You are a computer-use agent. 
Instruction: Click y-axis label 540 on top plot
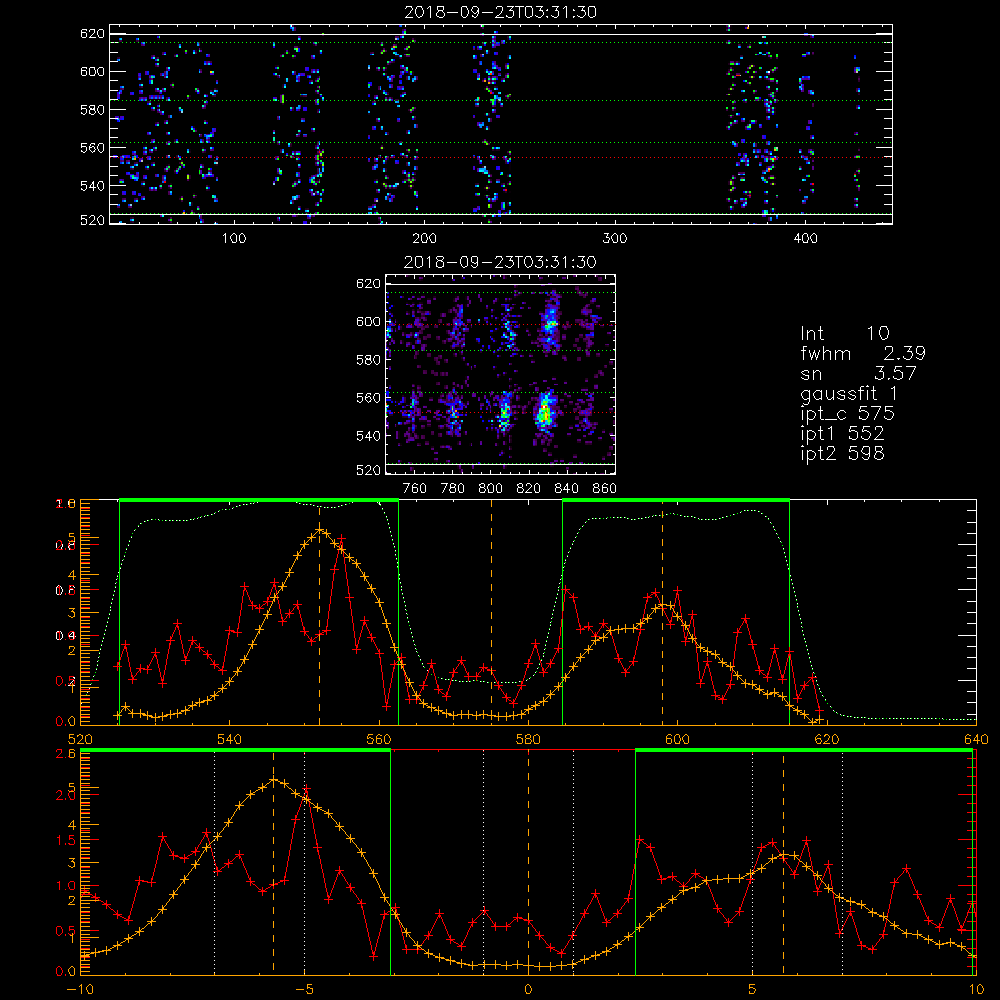click(92, 186)
